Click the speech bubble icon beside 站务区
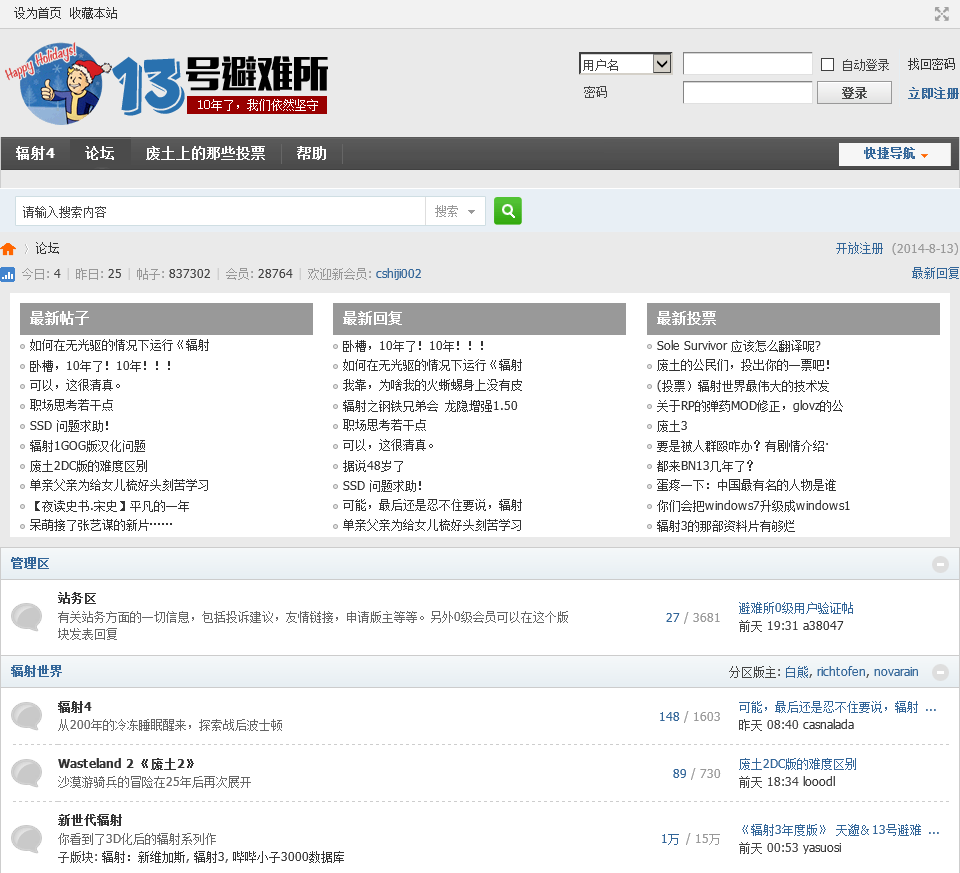 (x=27, y=616)
